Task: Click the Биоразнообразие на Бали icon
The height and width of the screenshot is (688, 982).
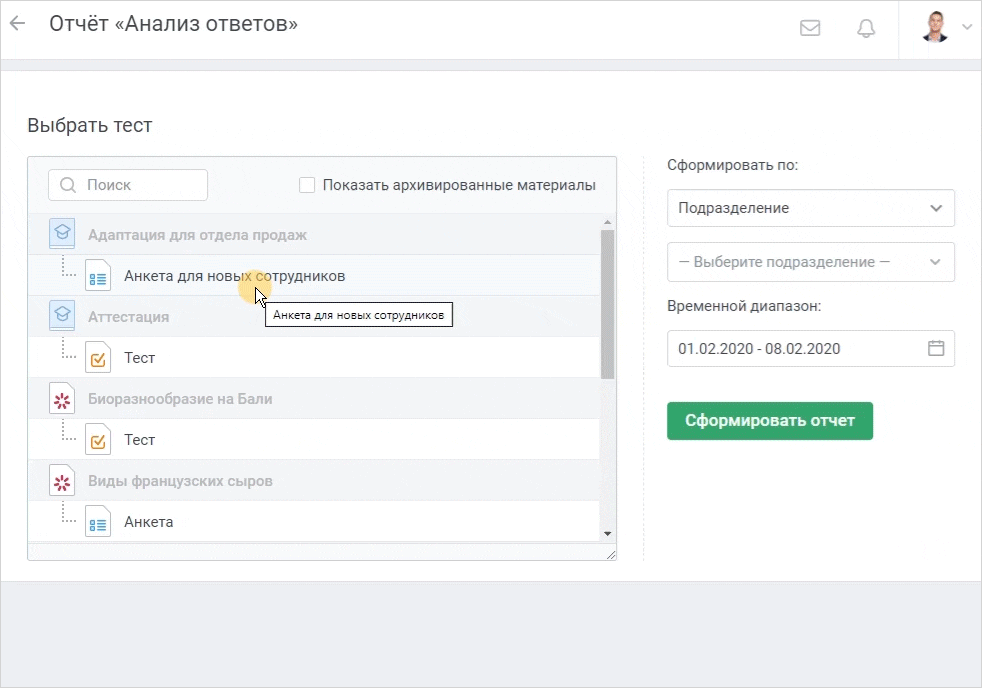Action: coord(62,399)
